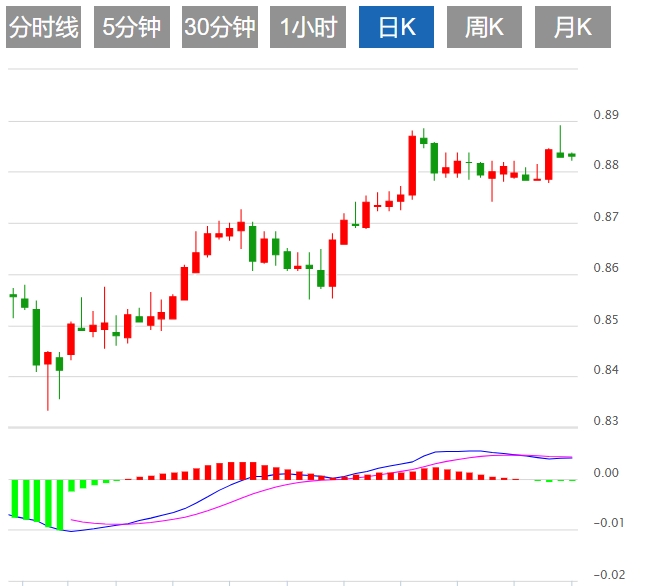Viewport: 646px width, 586px height.
Task: Select the 5分钟 interval tab
Action: [x=132, y=27]
